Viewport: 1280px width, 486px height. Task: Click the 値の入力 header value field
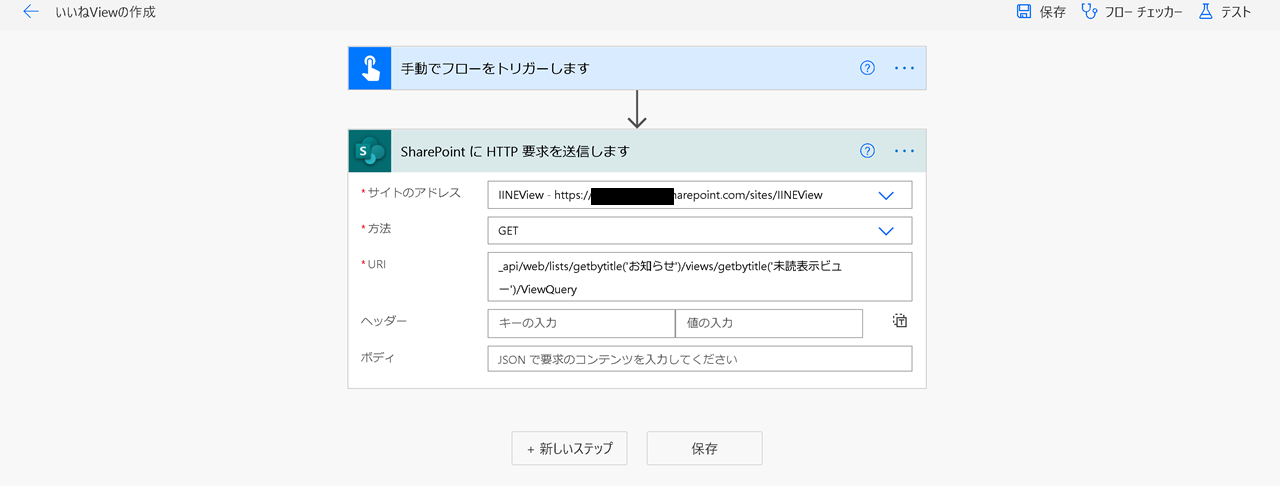pos(769,323)
